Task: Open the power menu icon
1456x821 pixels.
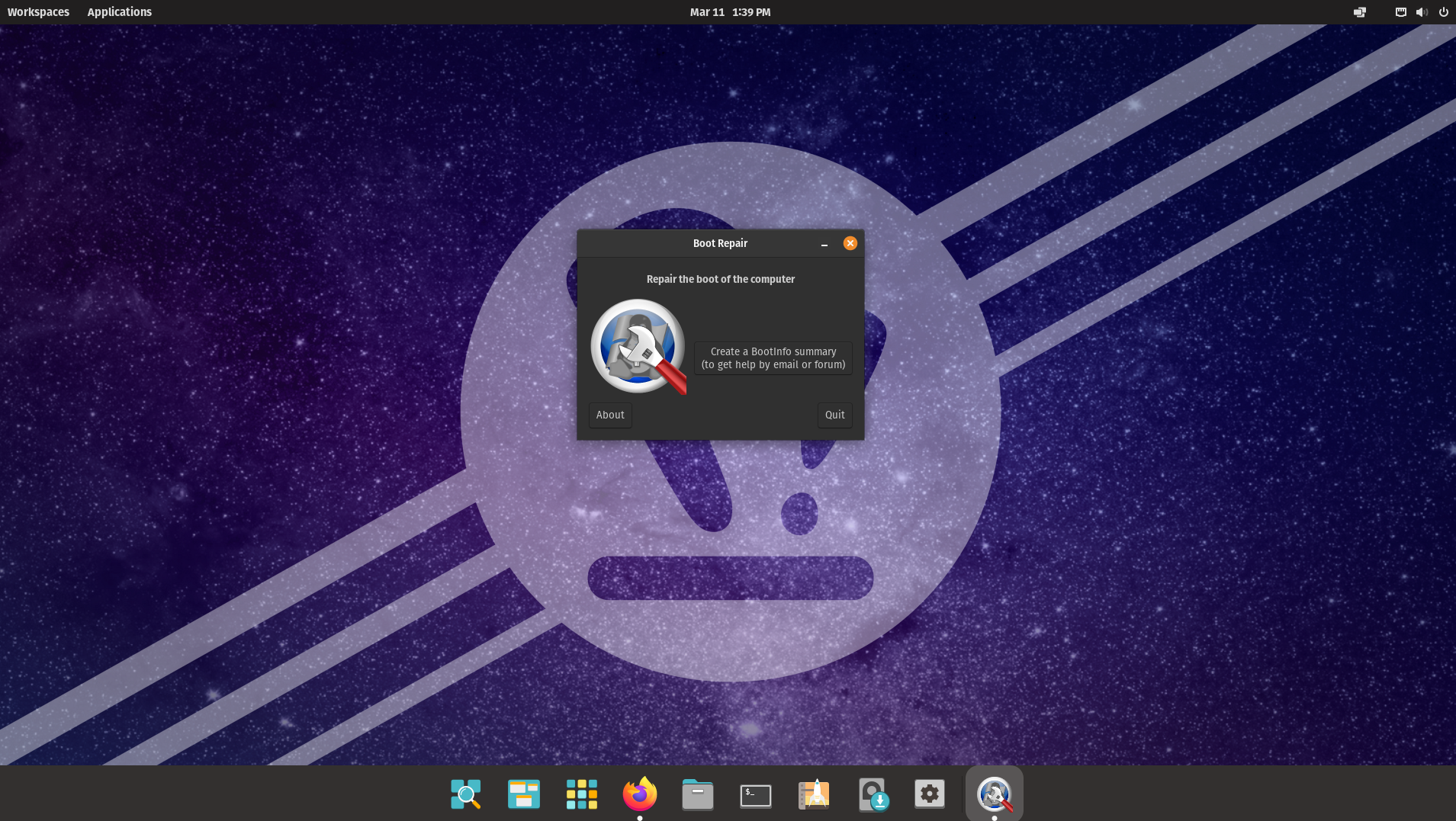Action: [x=1443, y=12]
